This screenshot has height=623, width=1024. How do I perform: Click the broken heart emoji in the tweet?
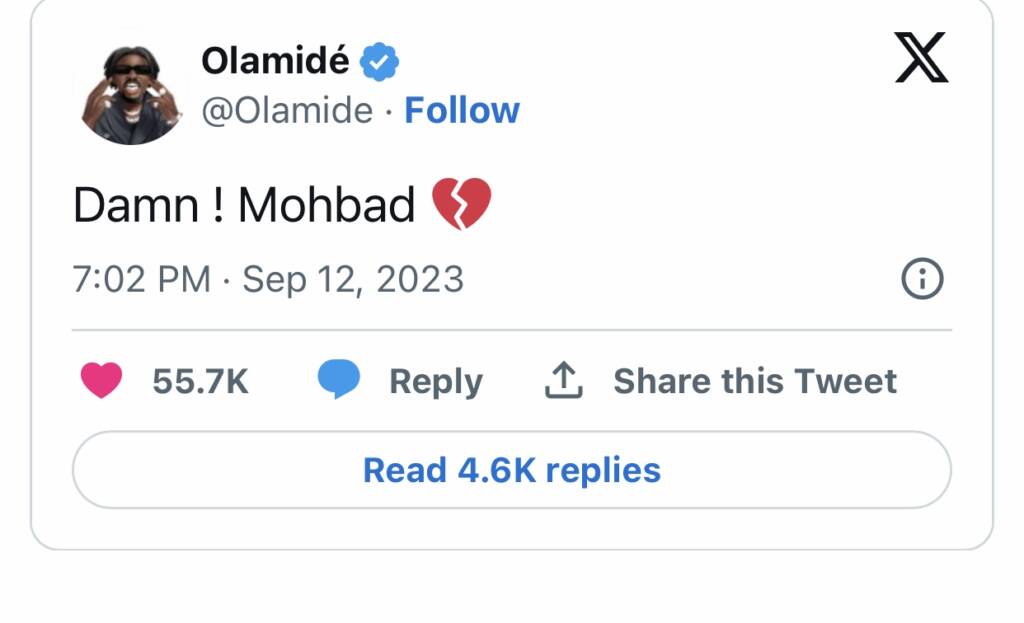461,205
